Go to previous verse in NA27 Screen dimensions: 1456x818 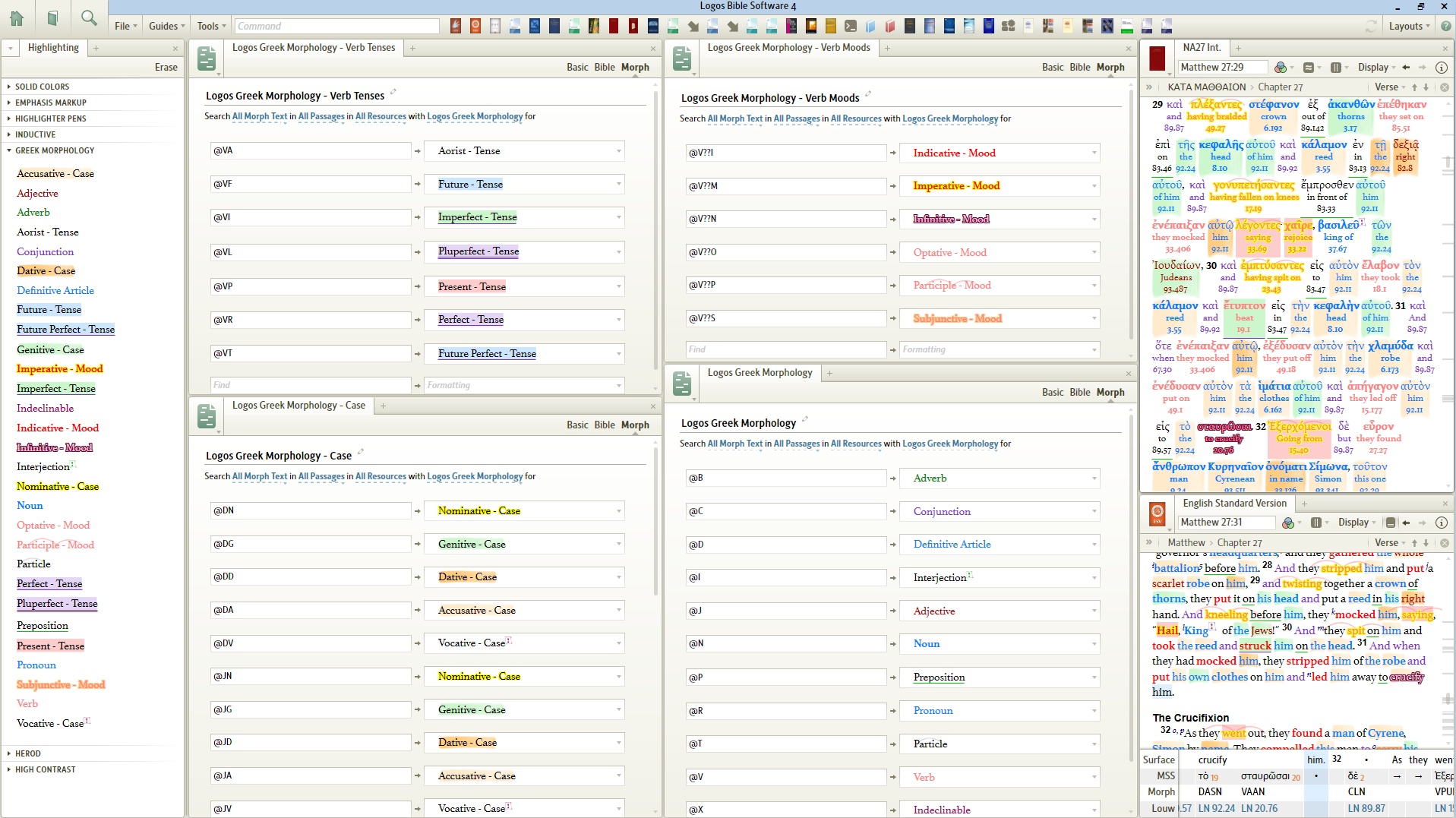pos(1414,87)
